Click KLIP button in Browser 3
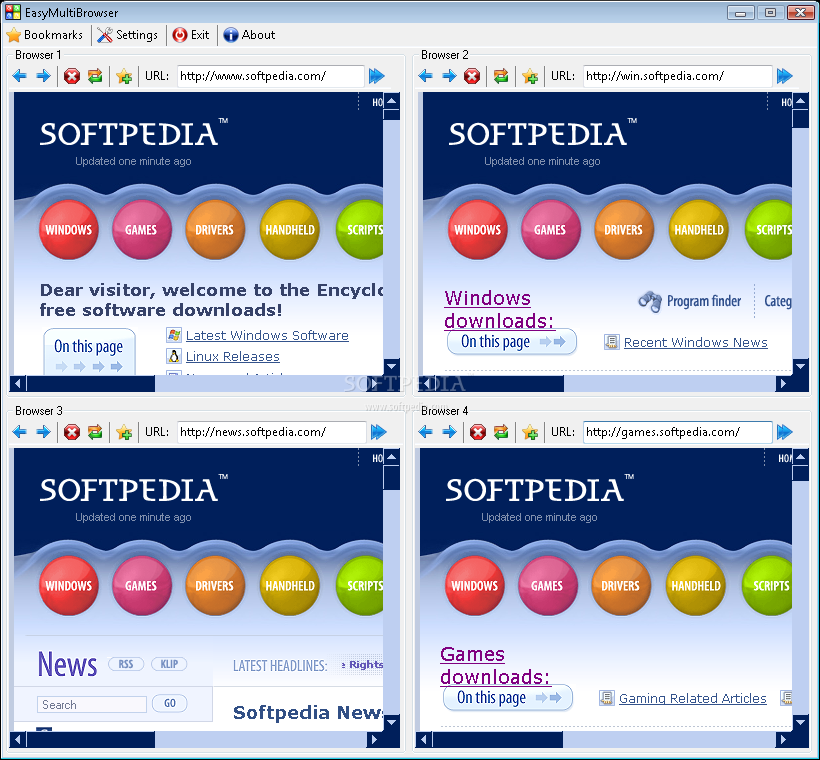820x760 pixels. 169,664
